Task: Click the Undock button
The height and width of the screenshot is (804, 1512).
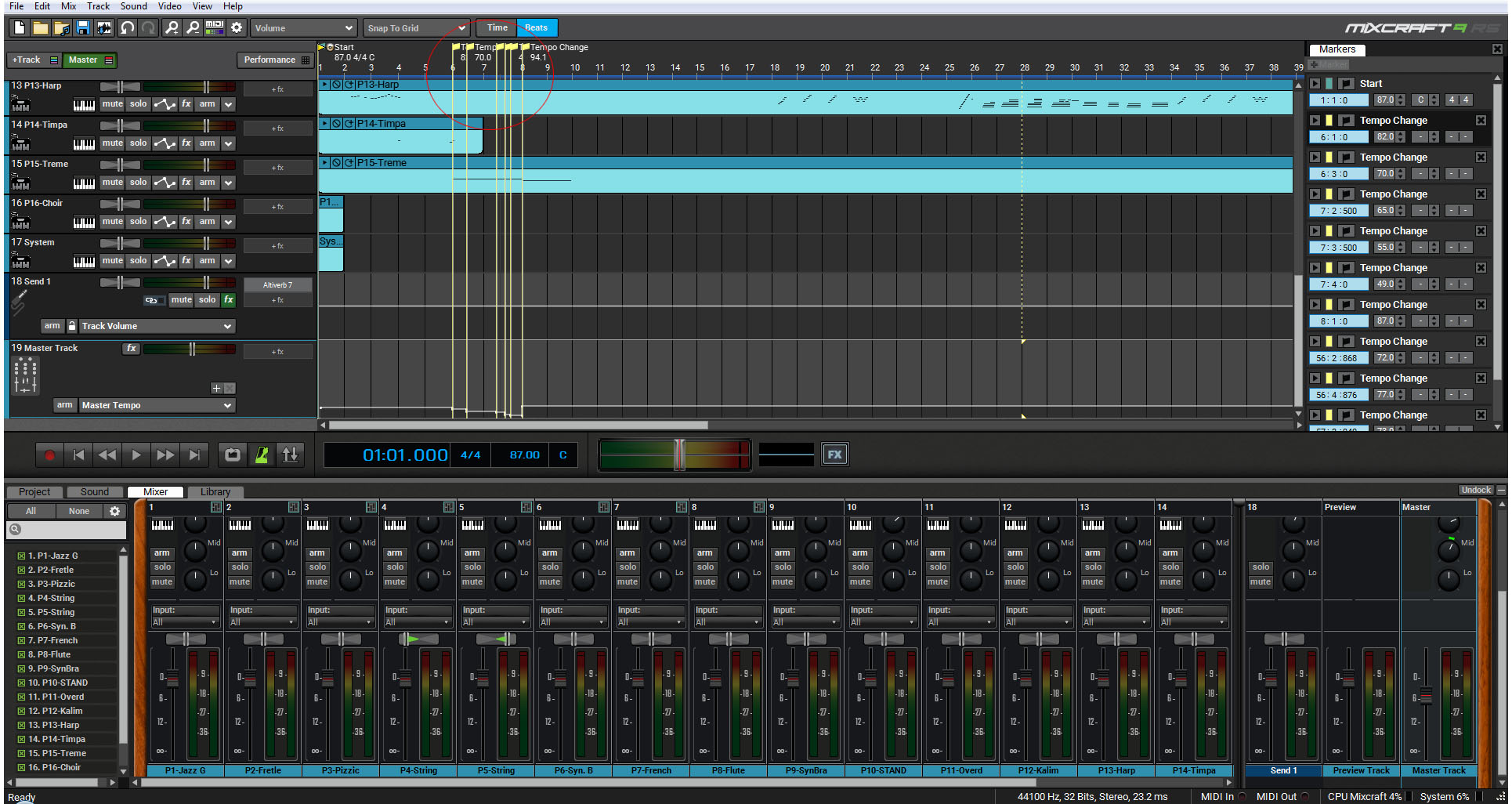Action: pos(1476,491)
